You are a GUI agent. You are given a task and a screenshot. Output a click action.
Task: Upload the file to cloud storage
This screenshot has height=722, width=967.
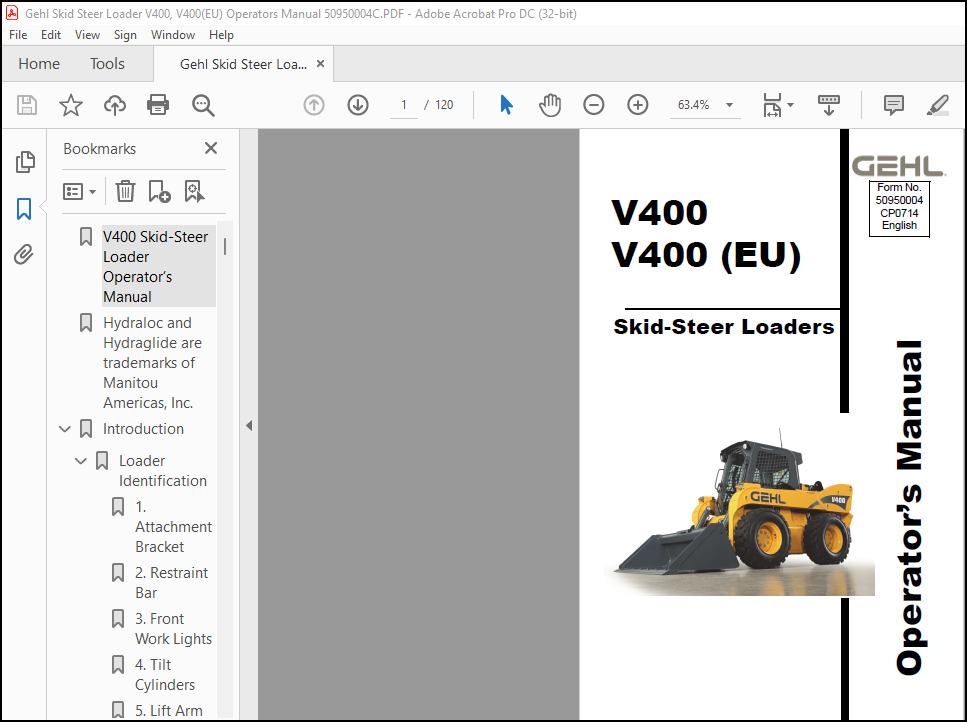(115, 105)
